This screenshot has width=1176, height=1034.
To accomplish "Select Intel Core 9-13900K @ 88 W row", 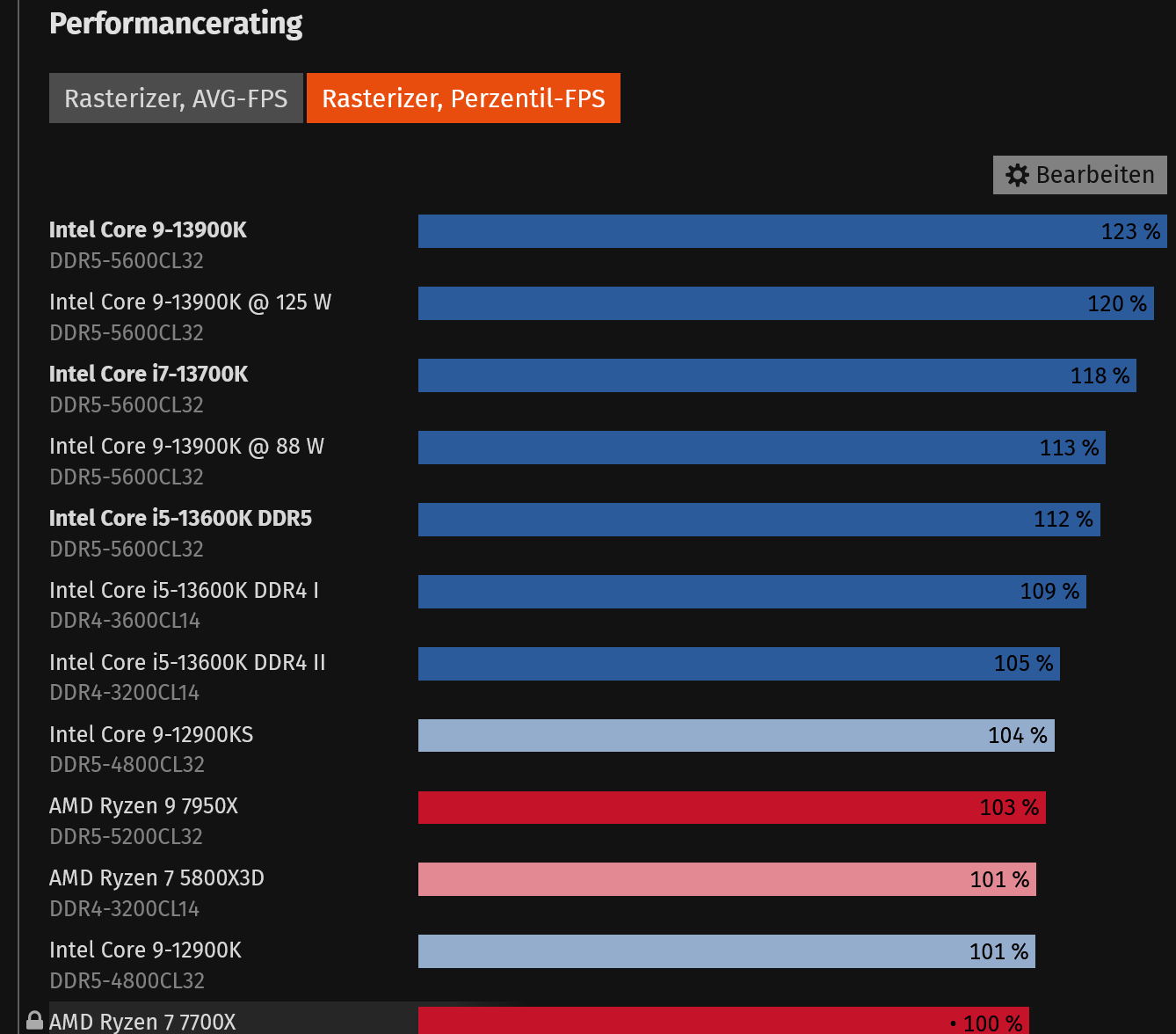I will (x=608, y=460).
